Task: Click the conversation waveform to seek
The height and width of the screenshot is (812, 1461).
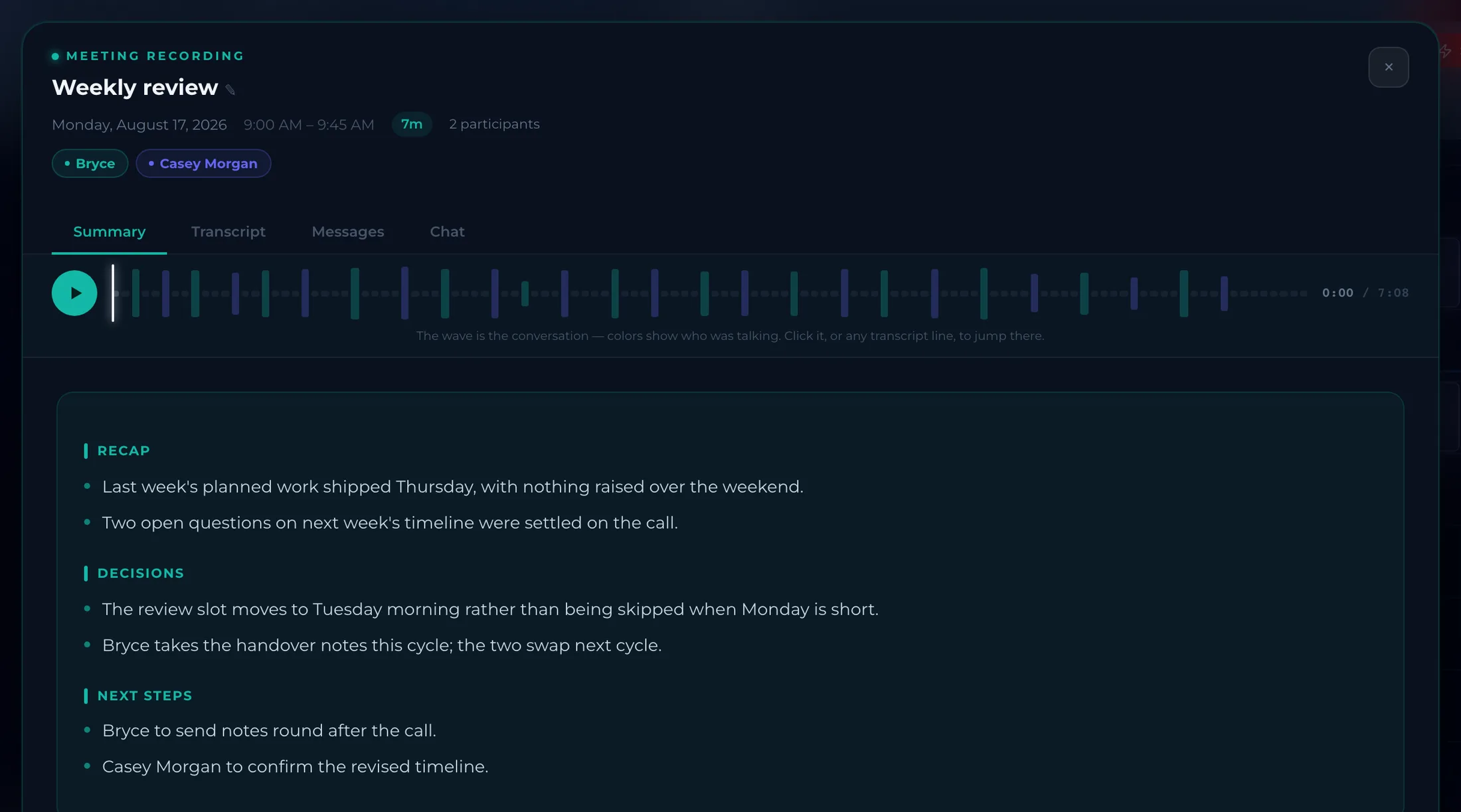Action: coord(710,293)
